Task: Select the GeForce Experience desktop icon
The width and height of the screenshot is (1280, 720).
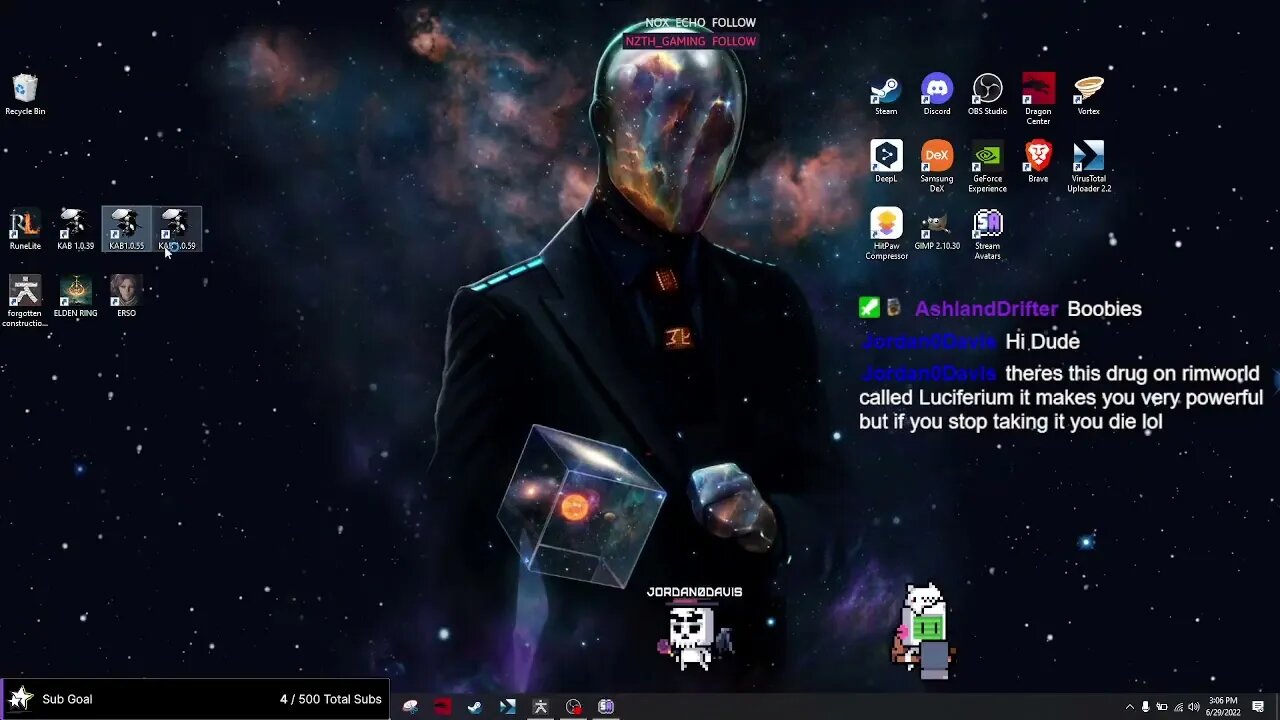Action: [x=987, y=166]
